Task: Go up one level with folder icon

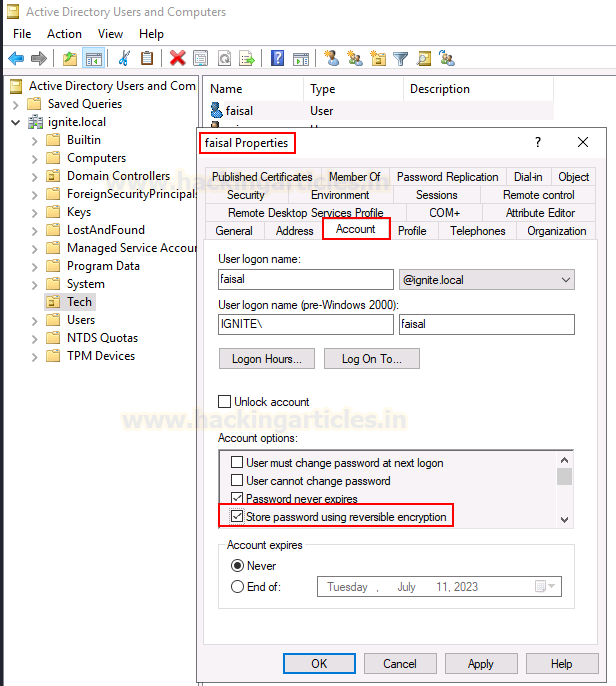Action: coord(70,58)
